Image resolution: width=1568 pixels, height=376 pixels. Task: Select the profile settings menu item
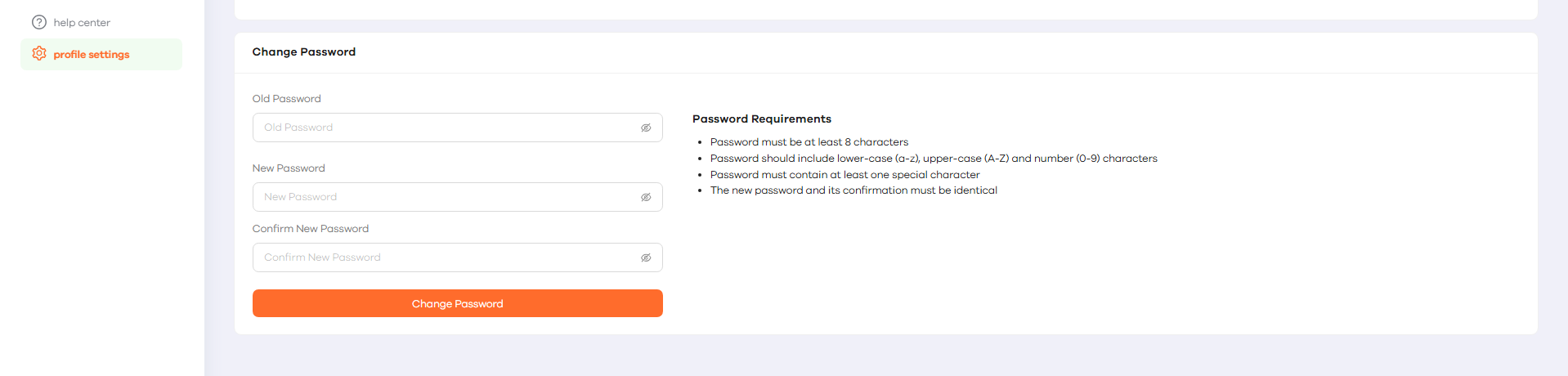tap(101, 54)
